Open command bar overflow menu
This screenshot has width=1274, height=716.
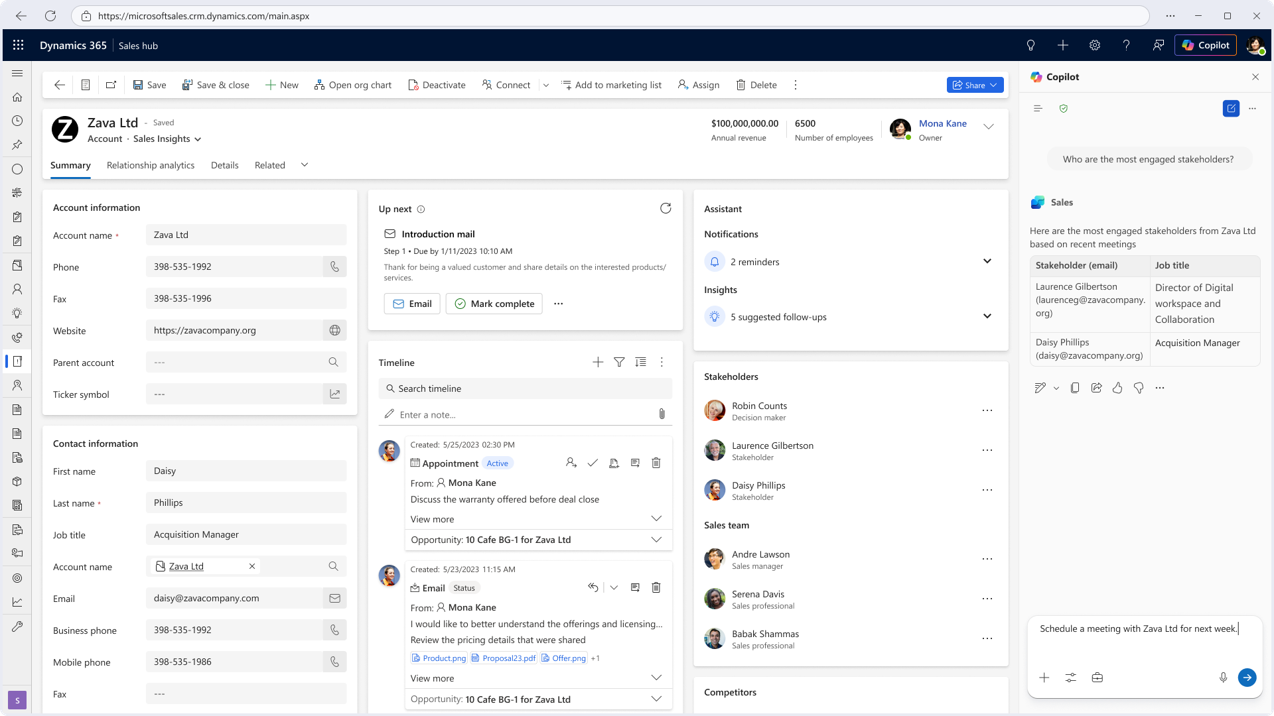tap(796, 85)
